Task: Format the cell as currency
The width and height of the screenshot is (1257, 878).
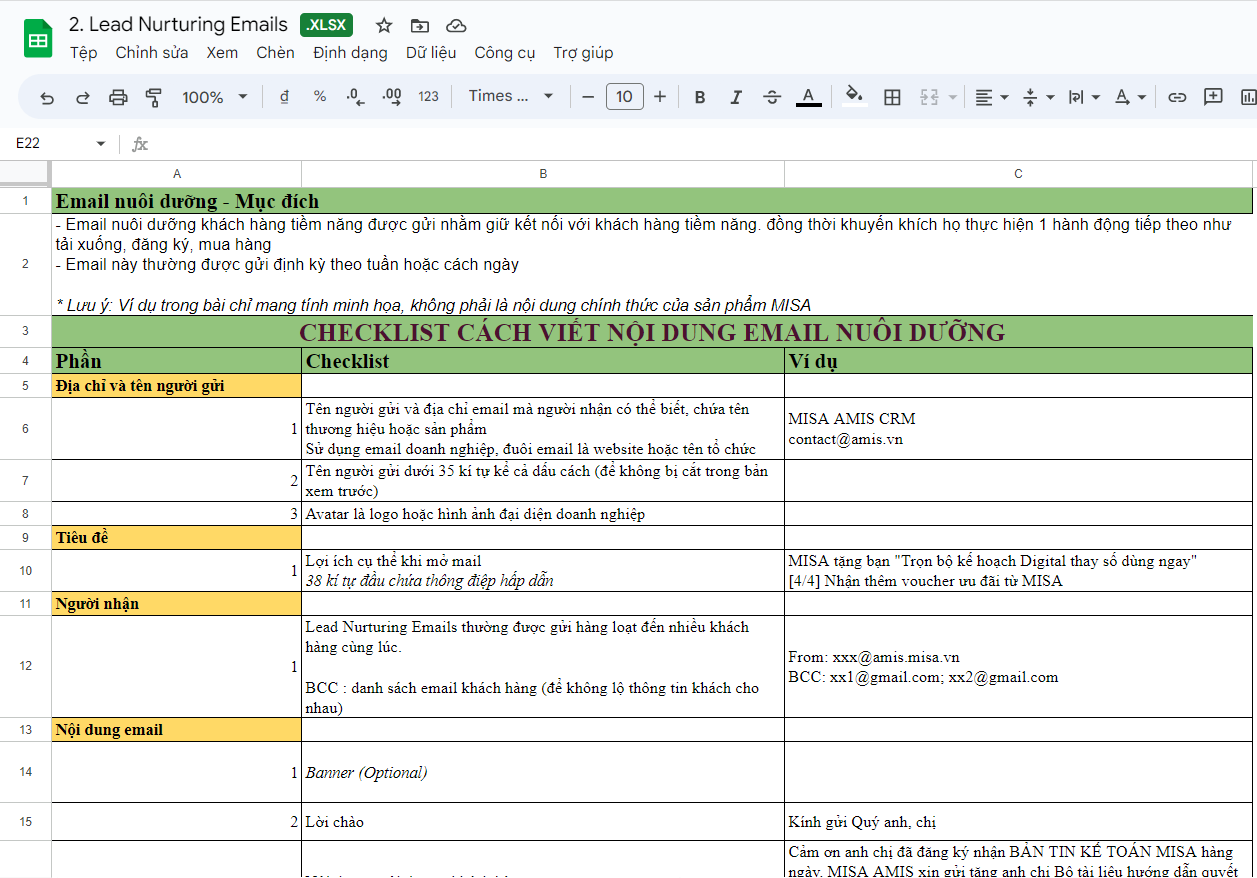Action: [x=285, y=97]
